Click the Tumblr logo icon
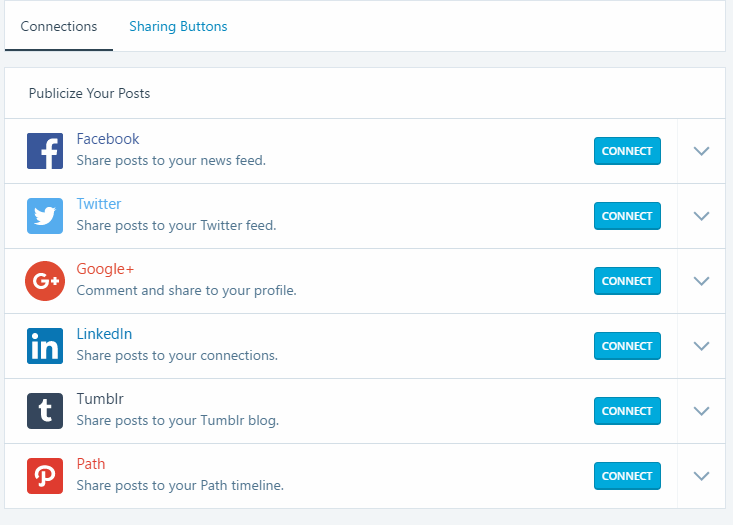 (45, 411)
